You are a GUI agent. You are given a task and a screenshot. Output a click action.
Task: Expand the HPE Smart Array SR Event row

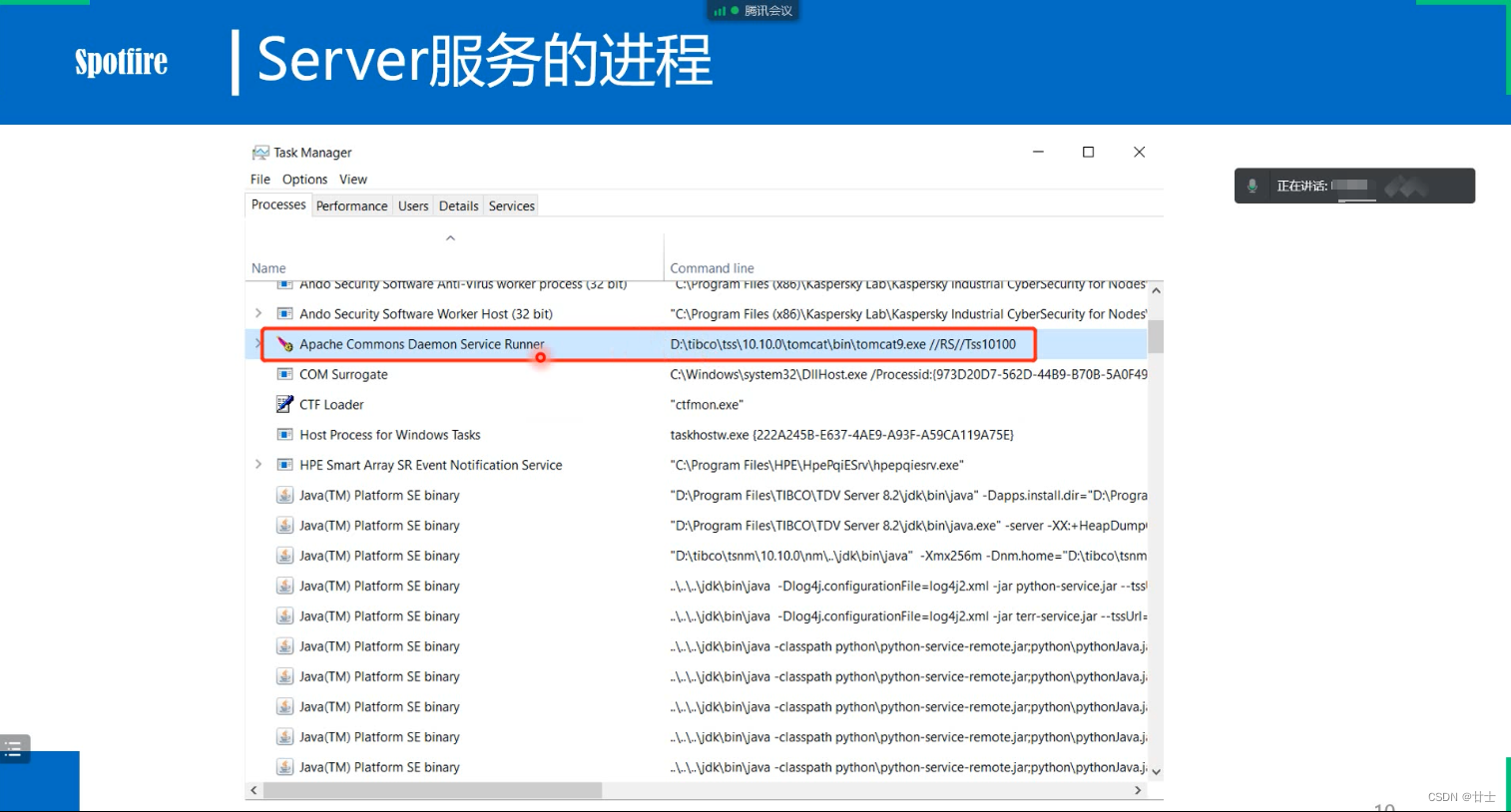[258, 465]
